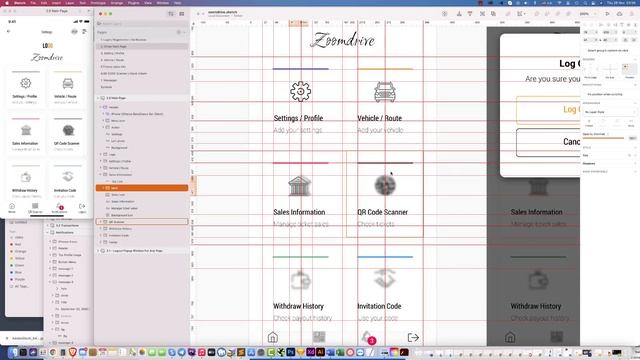Select the Withdraw History group in layer list

tap(120, 229)
